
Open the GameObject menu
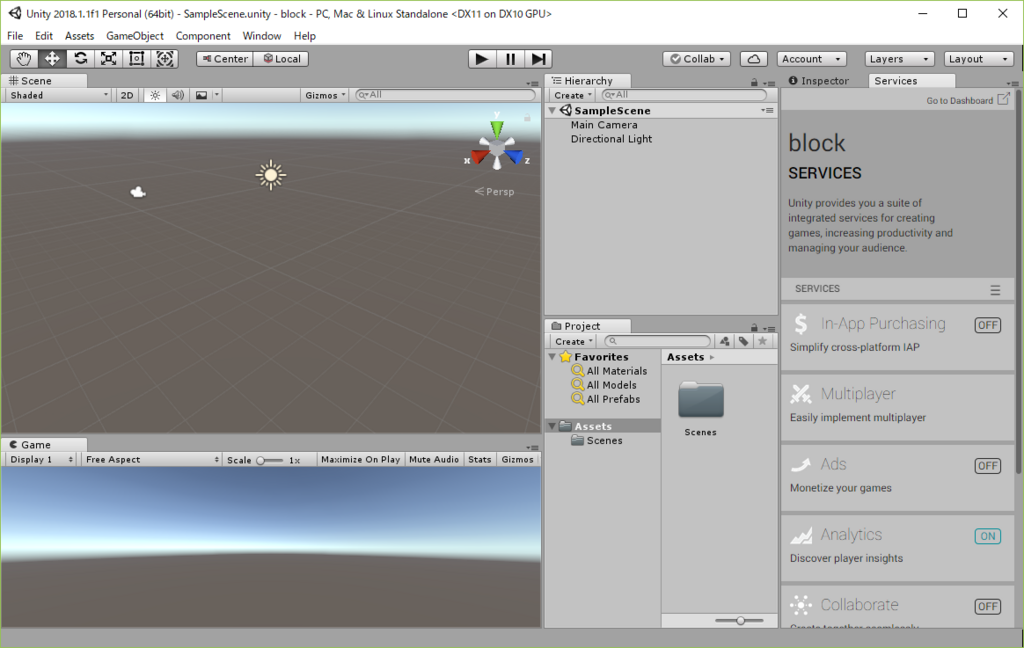(x=135, y=36)
